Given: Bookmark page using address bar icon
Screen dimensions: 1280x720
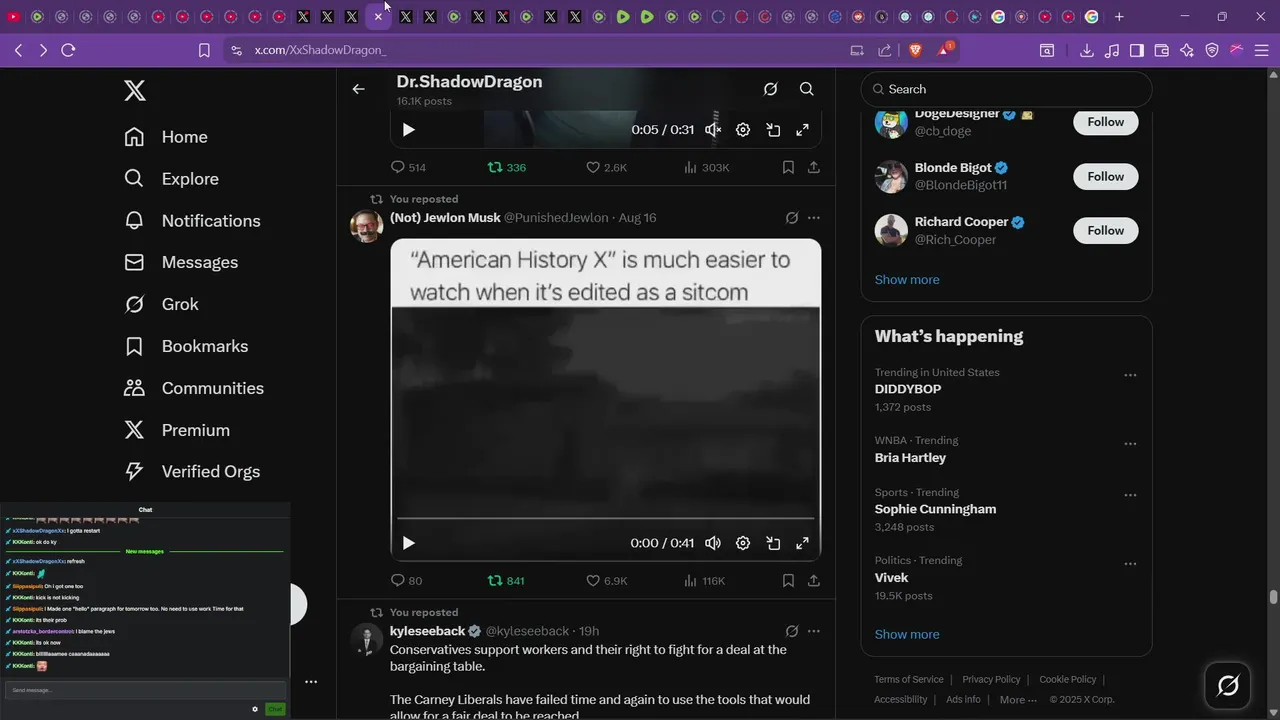Looking at the screenshot, I should point(204,50).
